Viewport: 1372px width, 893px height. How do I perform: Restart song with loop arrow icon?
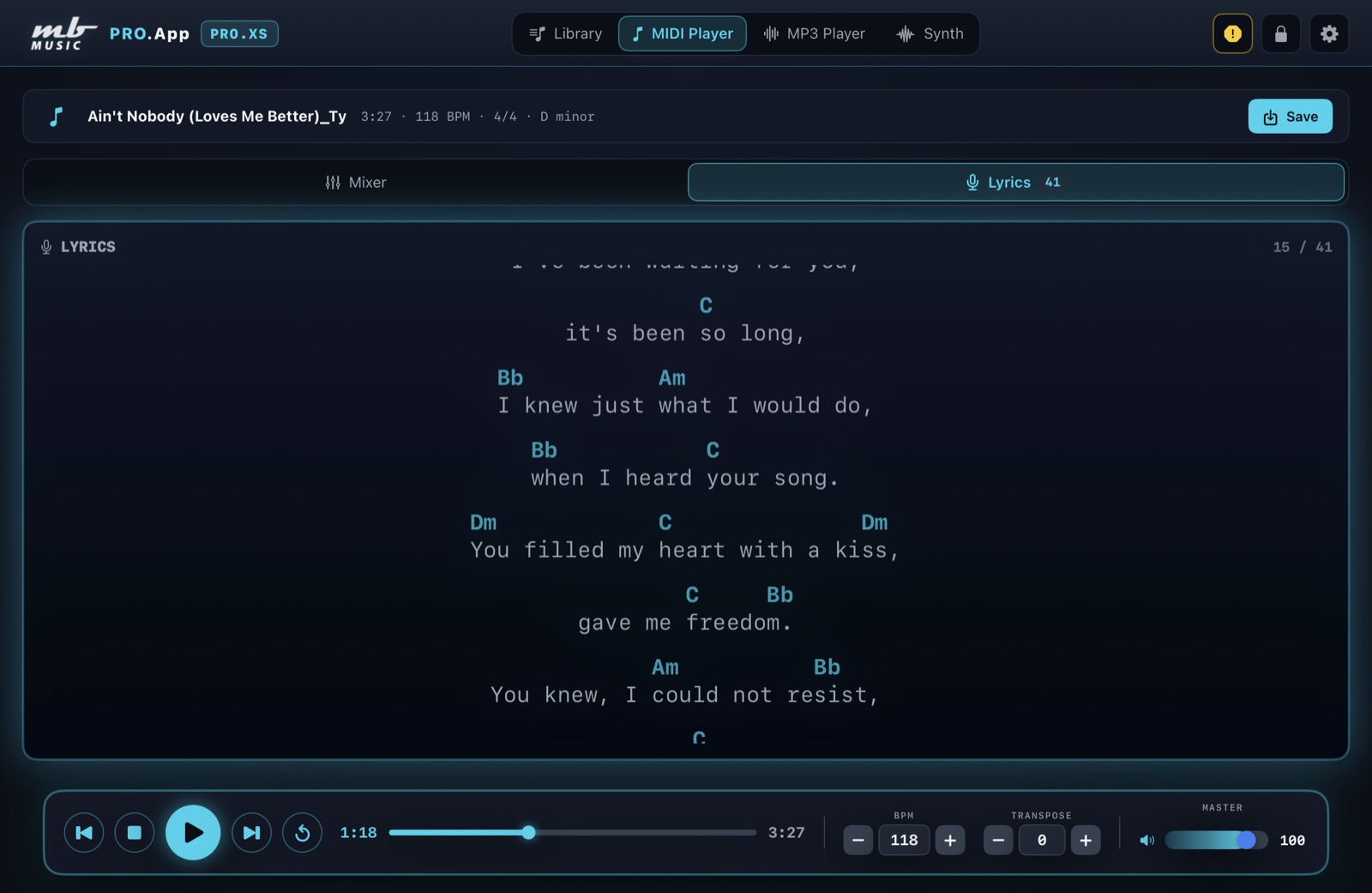pyautogui.click(x=302, y=832)
